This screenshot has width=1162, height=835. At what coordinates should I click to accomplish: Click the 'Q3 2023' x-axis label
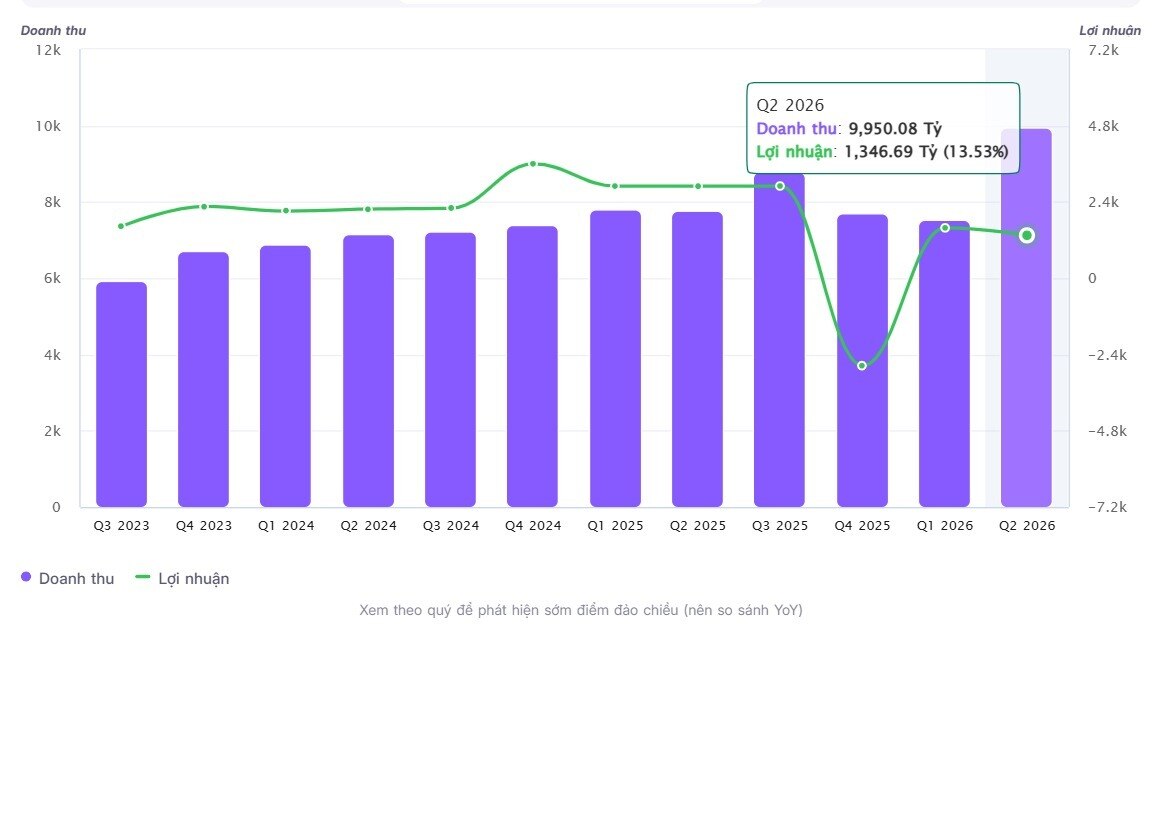122,525
